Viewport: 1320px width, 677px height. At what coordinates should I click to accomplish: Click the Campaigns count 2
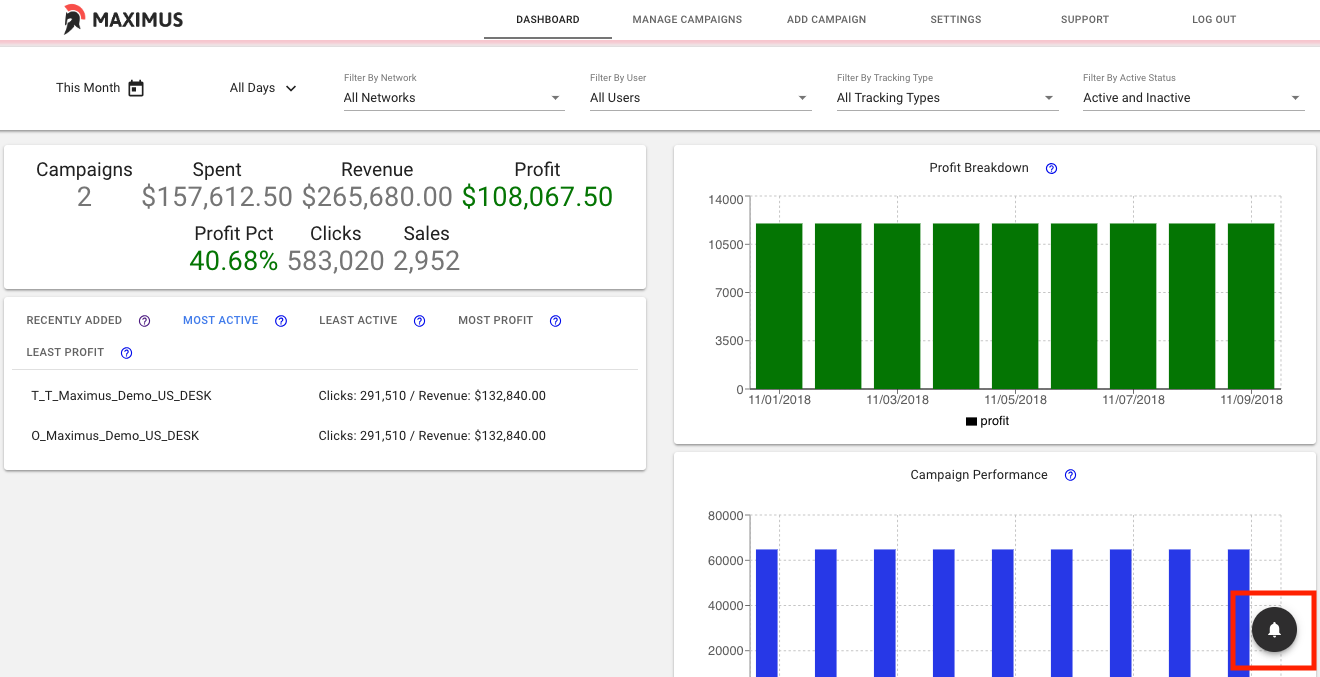[x=84, y=197]
